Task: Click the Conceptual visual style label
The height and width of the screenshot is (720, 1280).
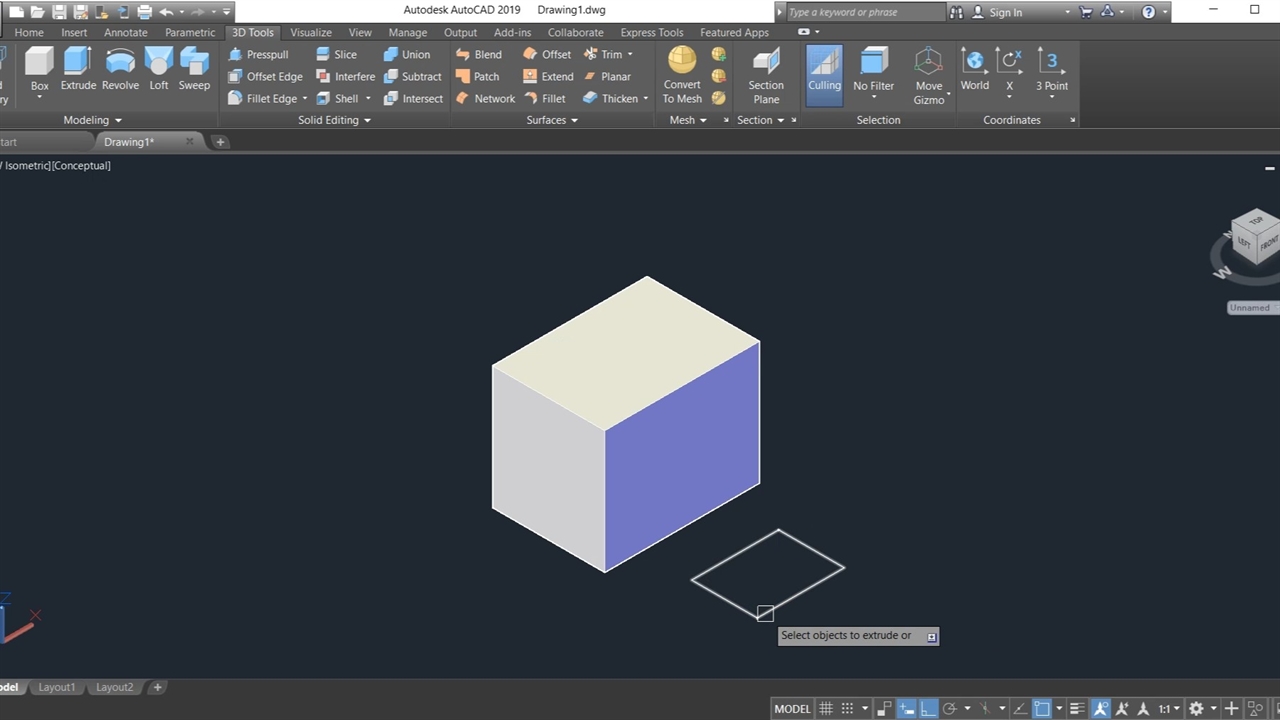Action: pos(81,166)
